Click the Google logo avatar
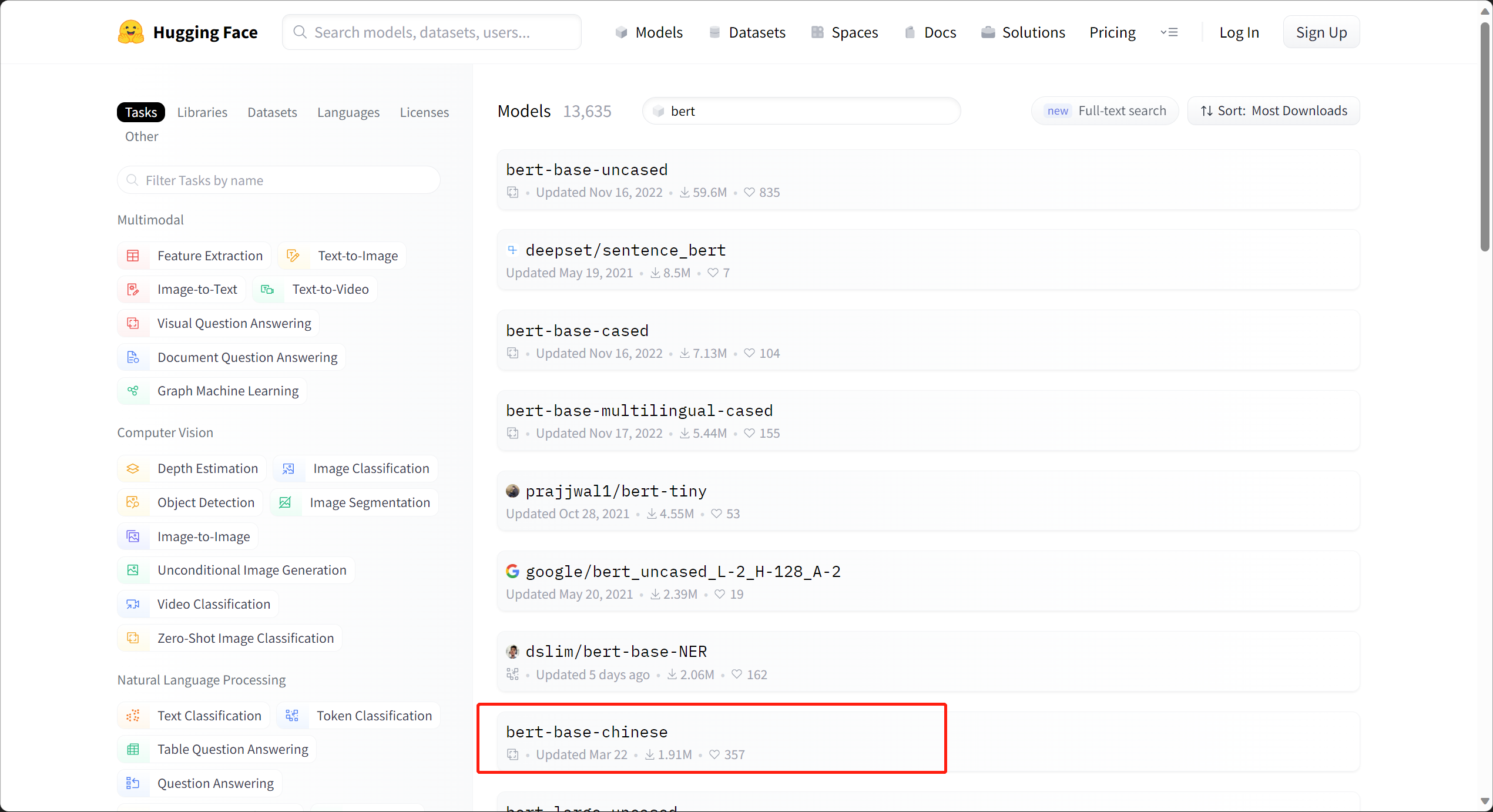 [512, 571]
